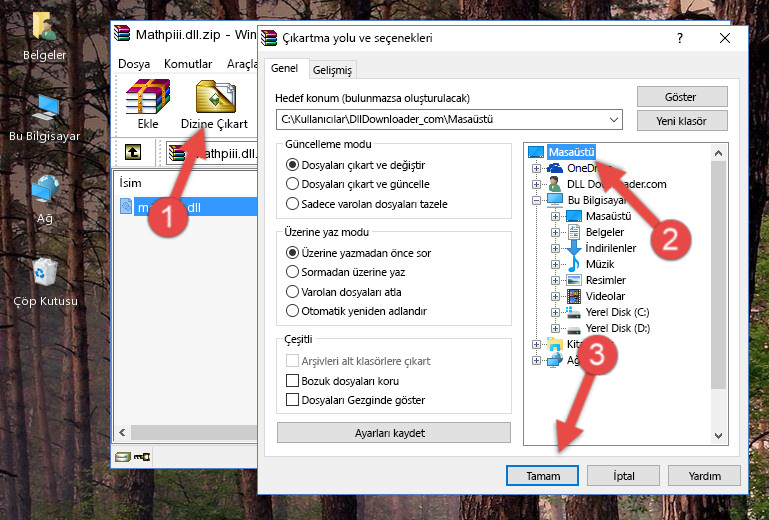Open Belgeler desktop icon
Screen dimensions: 769x520
45,36
